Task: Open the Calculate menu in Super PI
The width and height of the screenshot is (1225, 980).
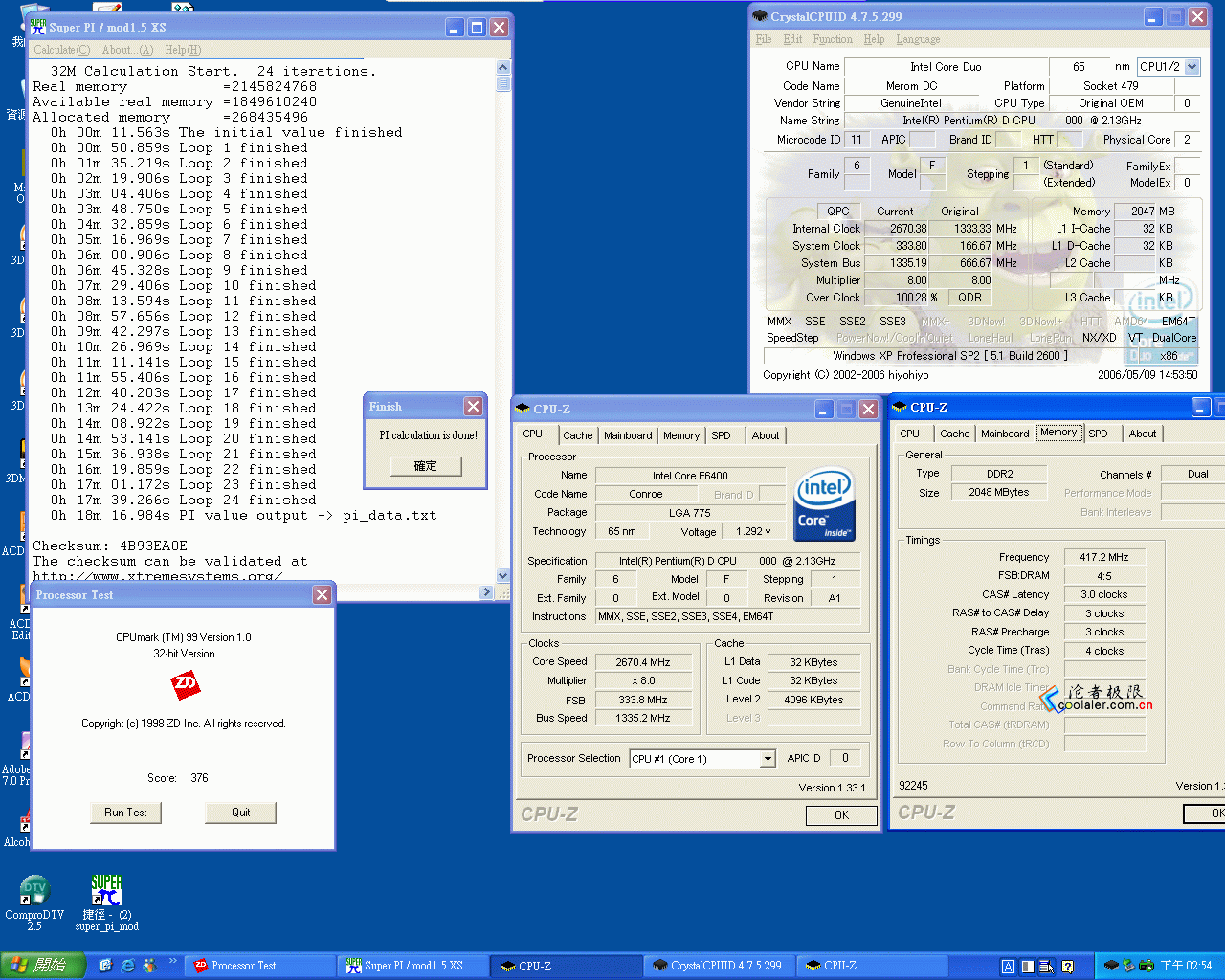Action: [x=61, y=50]
